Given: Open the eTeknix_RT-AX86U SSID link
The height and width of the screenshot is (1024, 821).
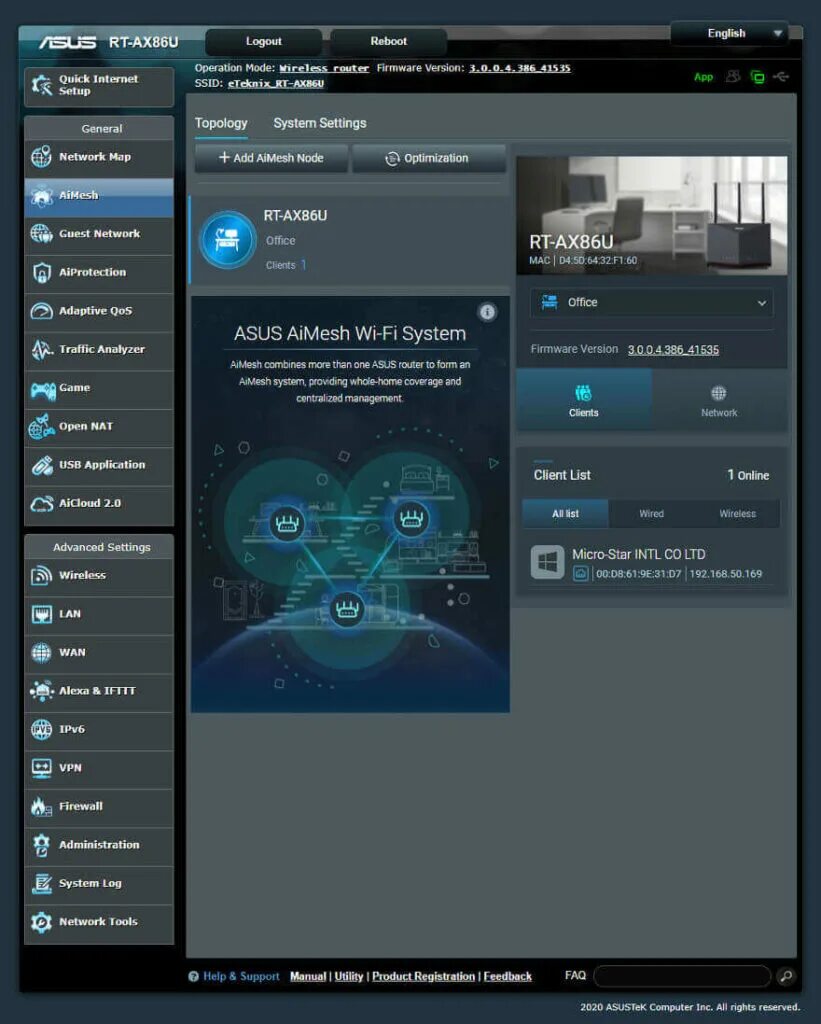Looking at the screenshot, I should [x=276, y=84].
